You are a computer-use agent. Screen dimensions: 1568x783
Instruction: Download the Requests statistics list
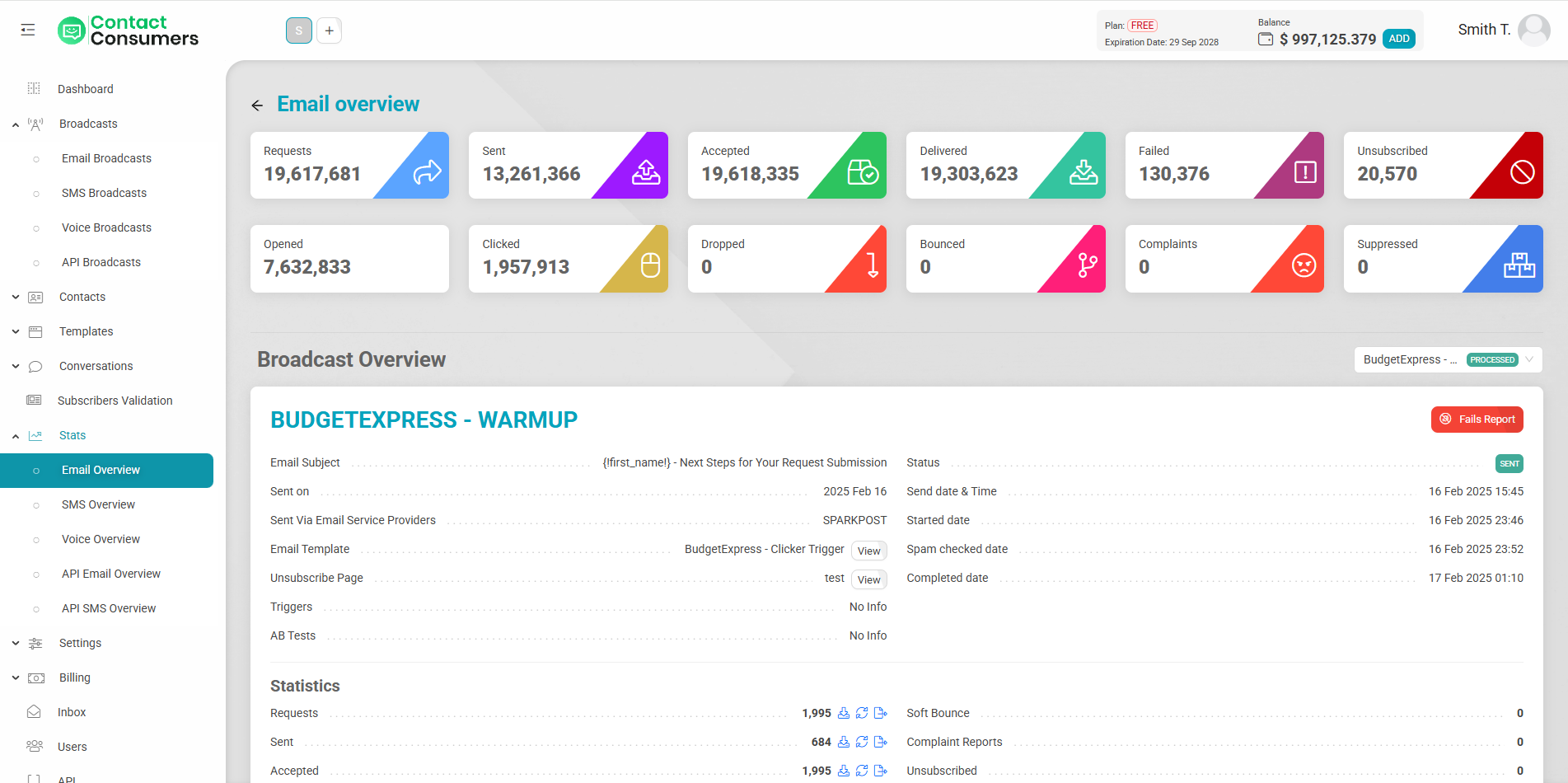(844, 713)
